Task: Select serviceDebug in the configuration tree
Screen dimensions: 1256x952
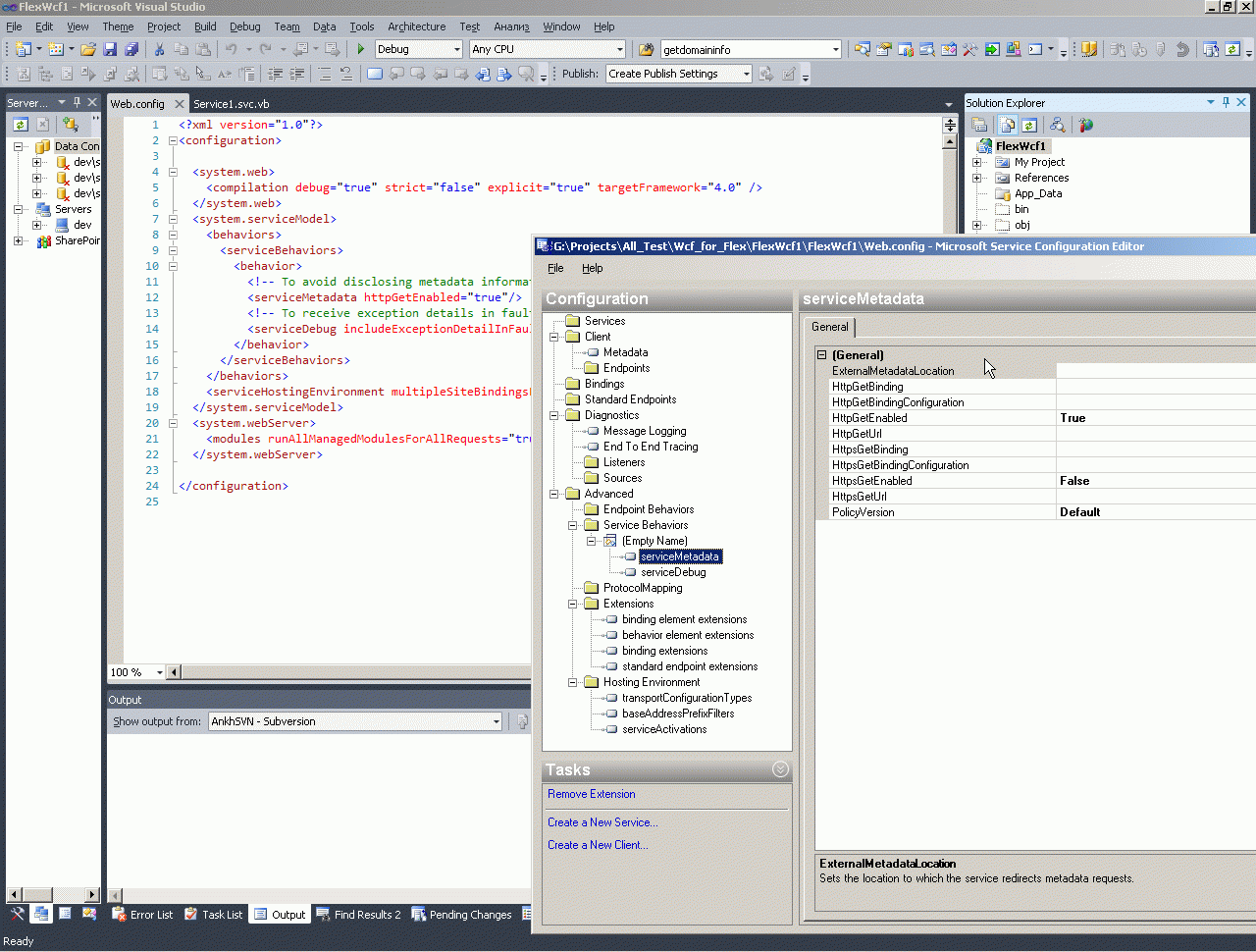Action: tap(673, 572)
